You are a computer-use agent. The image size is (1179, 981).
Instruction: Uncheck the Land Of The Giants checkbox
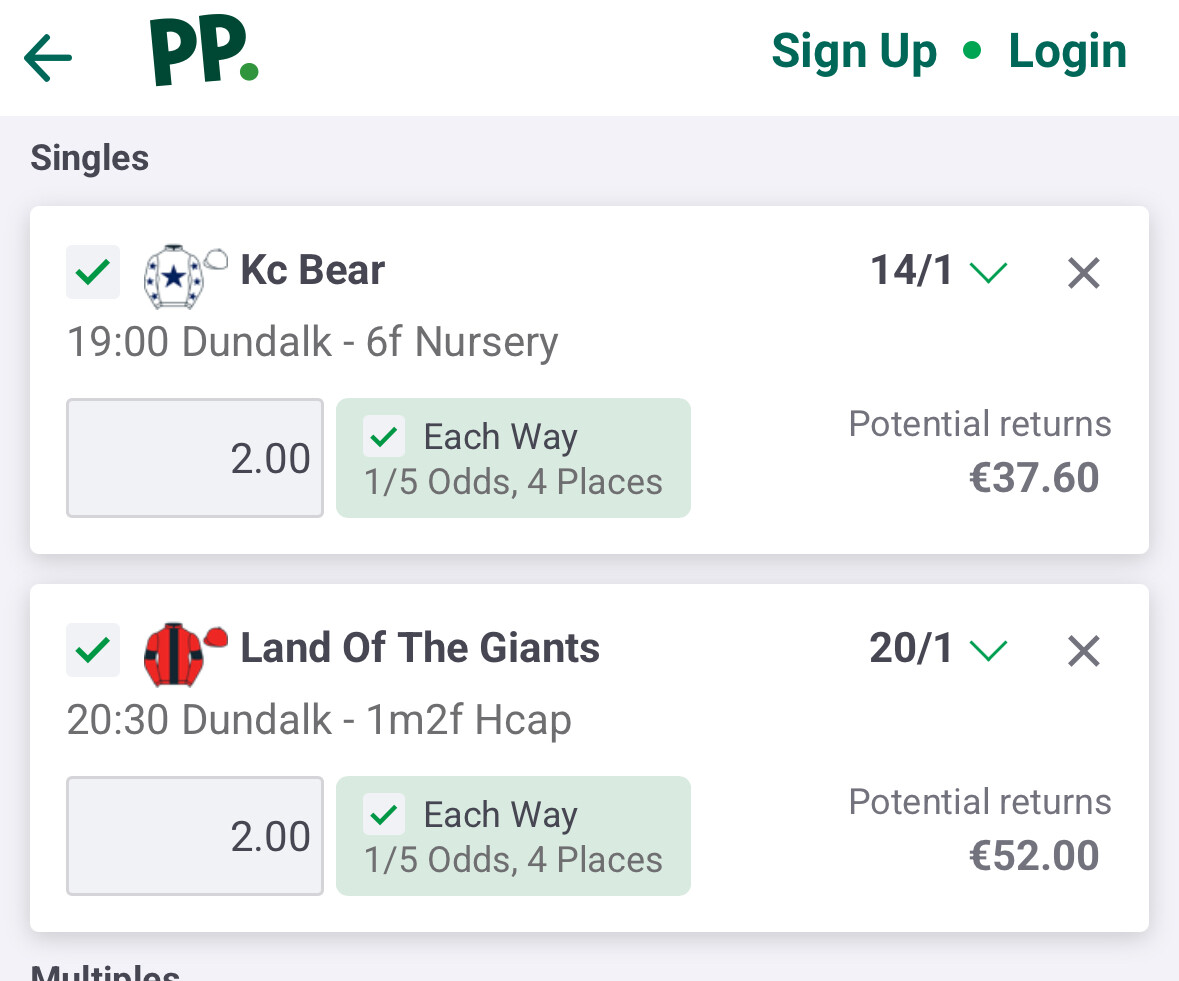93,650
